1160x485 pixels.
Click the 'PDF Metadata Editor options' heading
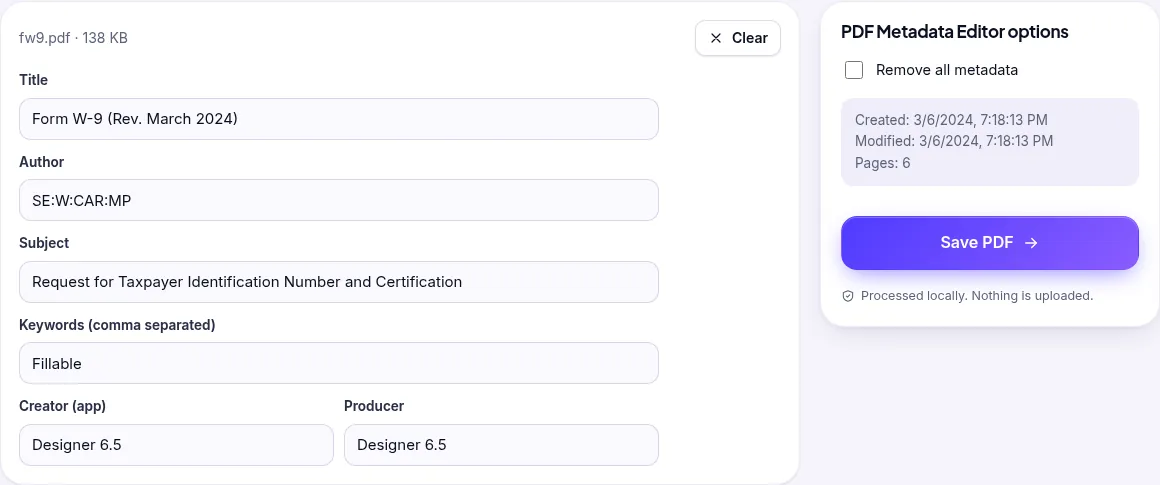tap(954, 32)
